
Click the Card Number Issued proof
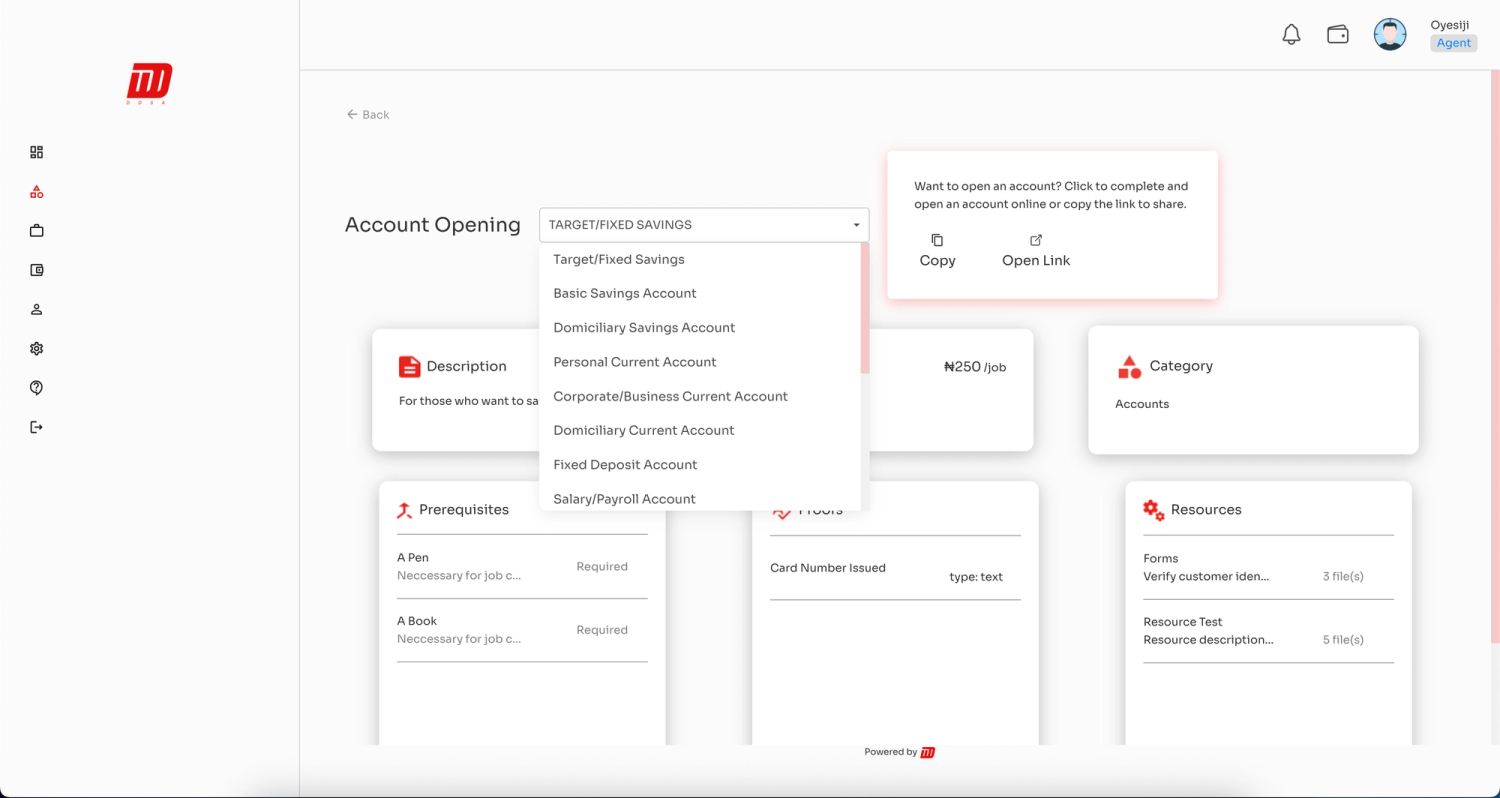[x=828, y=568]
